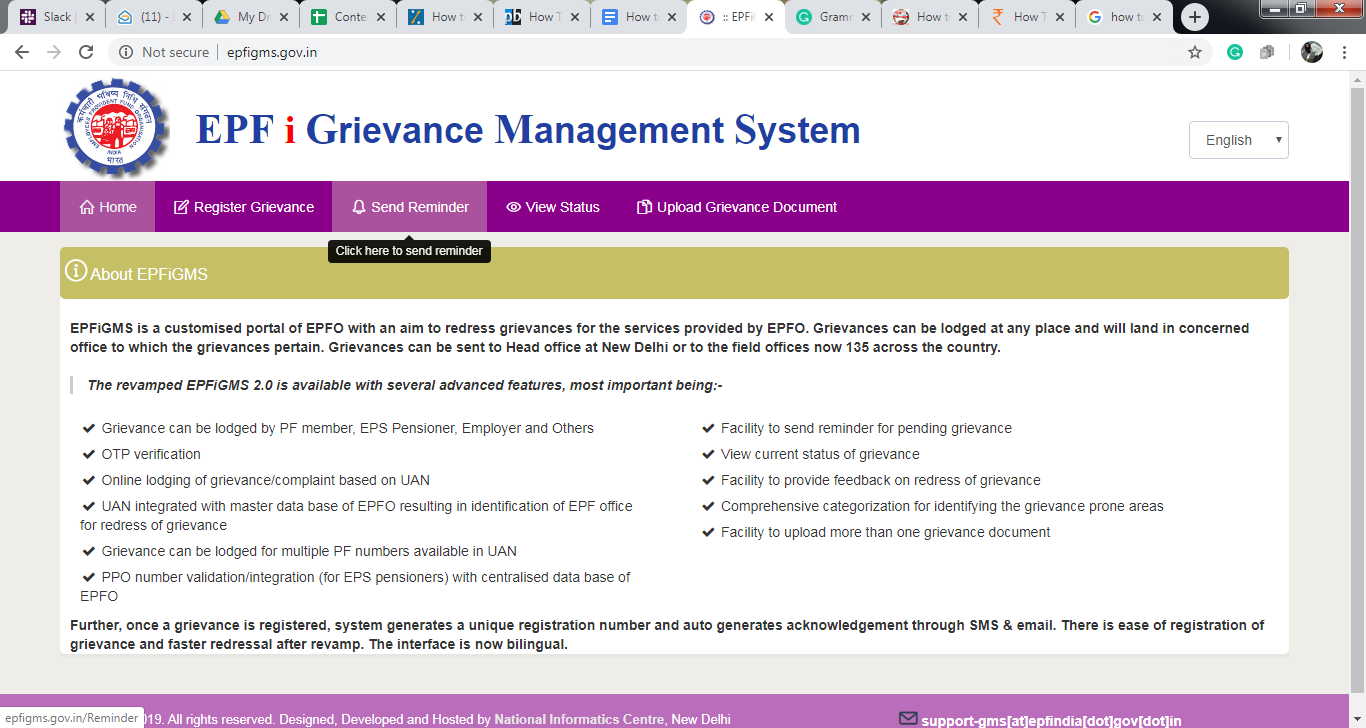Image resolution: width=1366 pixels, height=728 pixels.
Task: Click the About EPFiGMS info icon
Action: coord(76,271)
